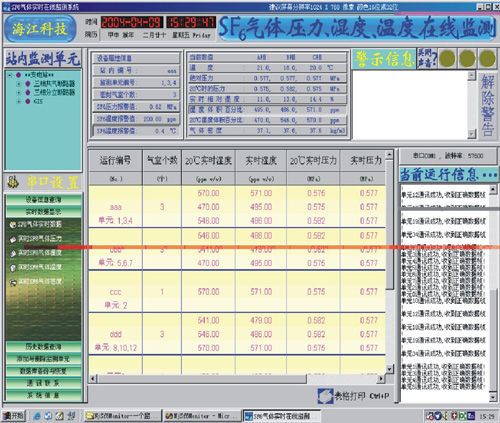Open the 设备信息查询 menu bar
Viewport: 500px width, 423px height.
tap(43, 200)
